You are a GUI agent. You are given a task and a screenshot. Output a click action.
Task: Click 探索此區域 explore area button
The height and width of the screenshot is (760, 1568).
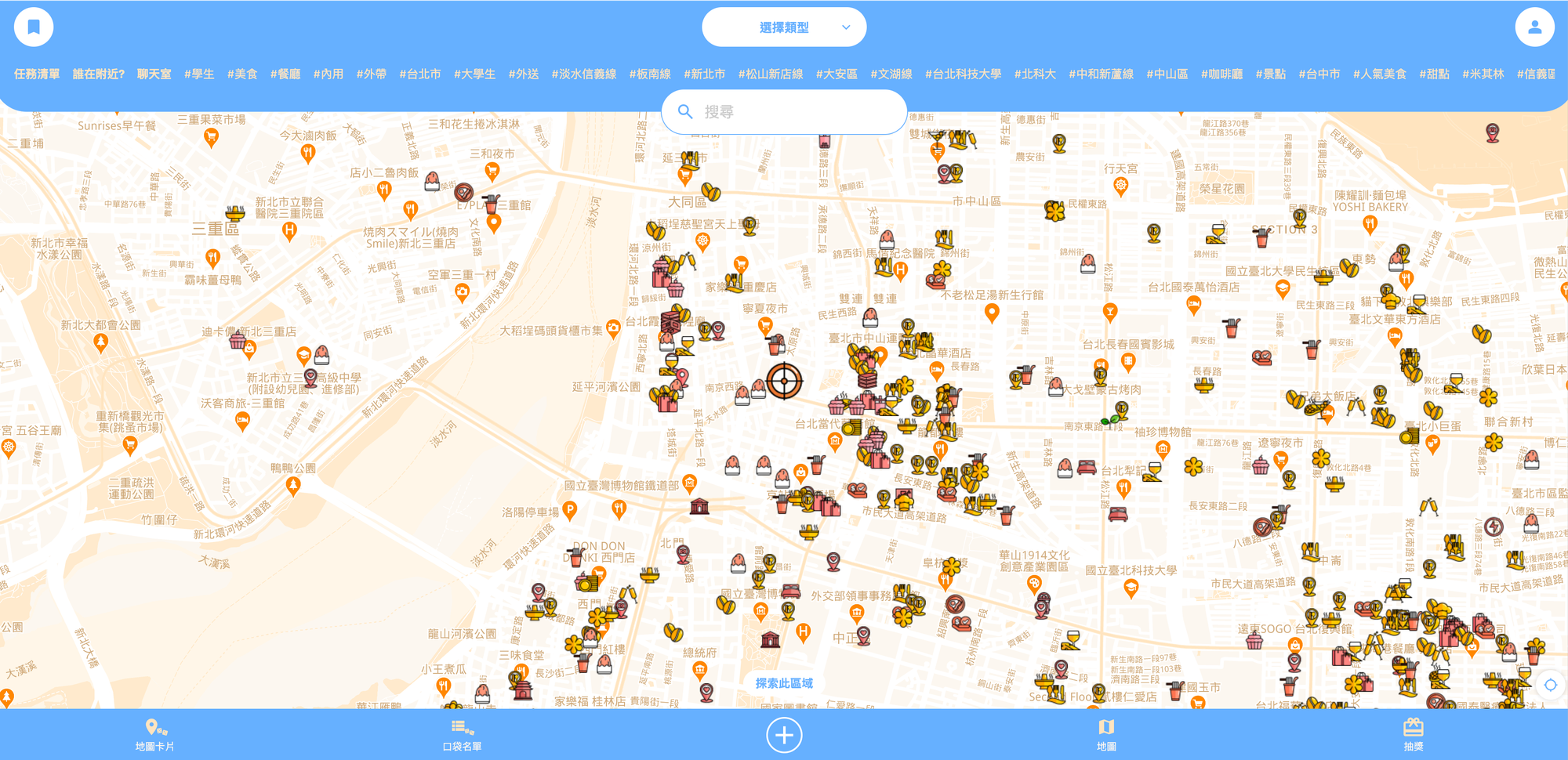(784, 683)
